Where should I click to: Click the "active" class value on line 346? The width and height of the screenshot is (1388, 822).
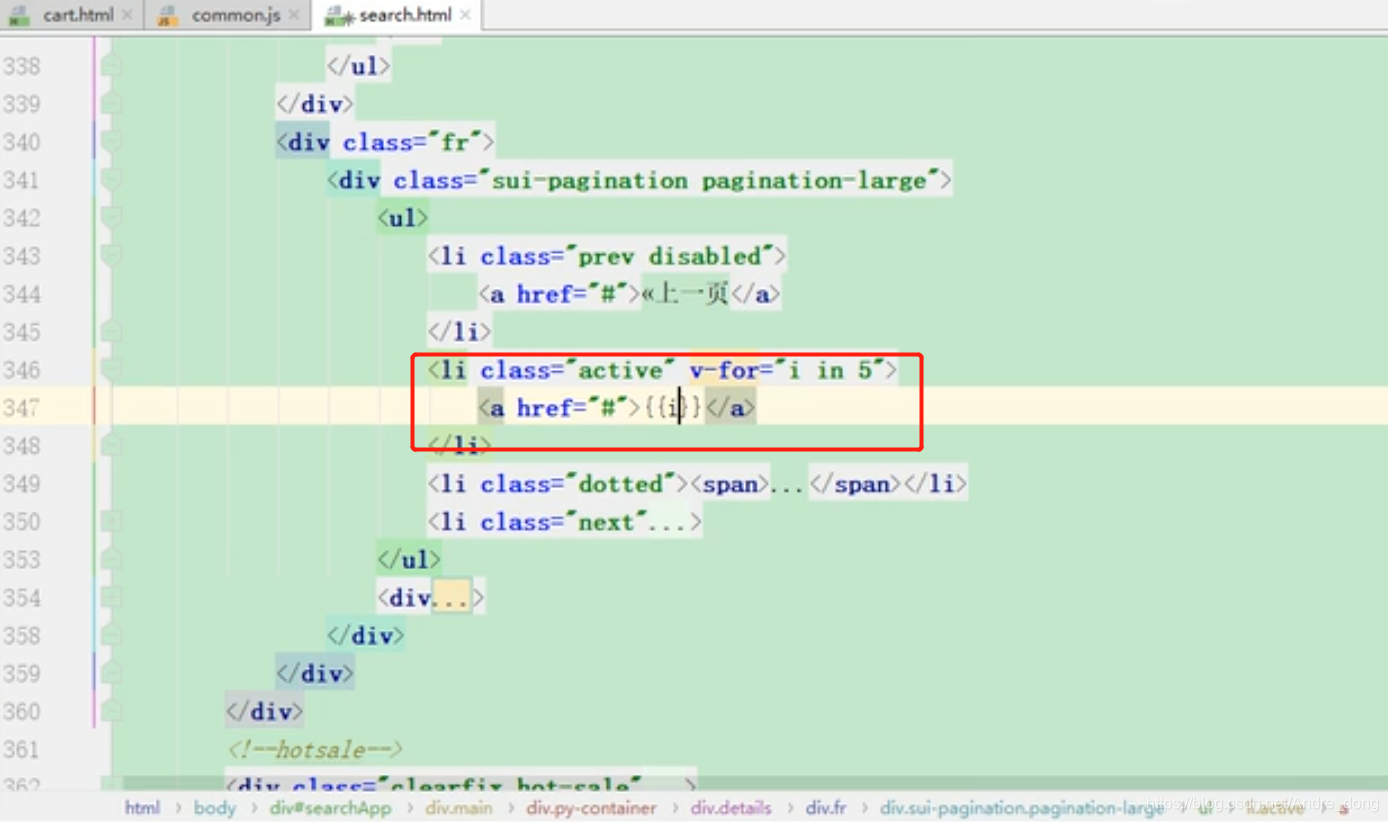pyautogui.click(x=621, y=370)
